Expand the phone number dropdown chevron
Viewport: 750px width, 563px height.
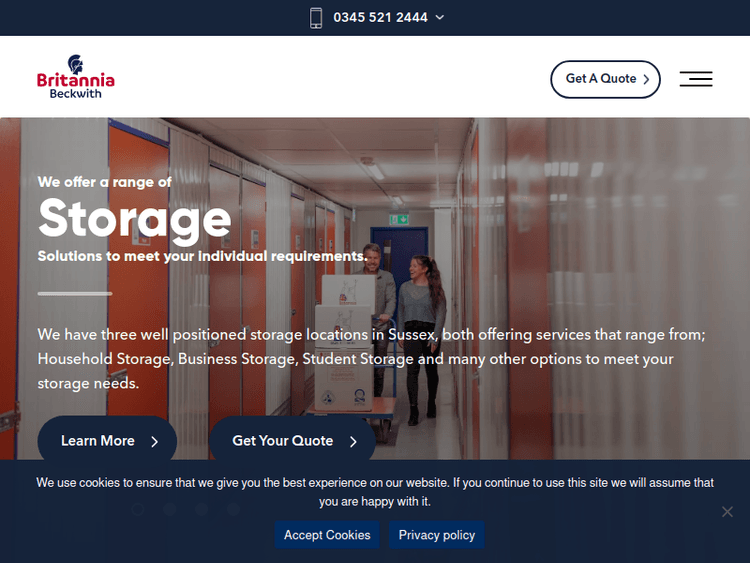click(x=440, y=18)
